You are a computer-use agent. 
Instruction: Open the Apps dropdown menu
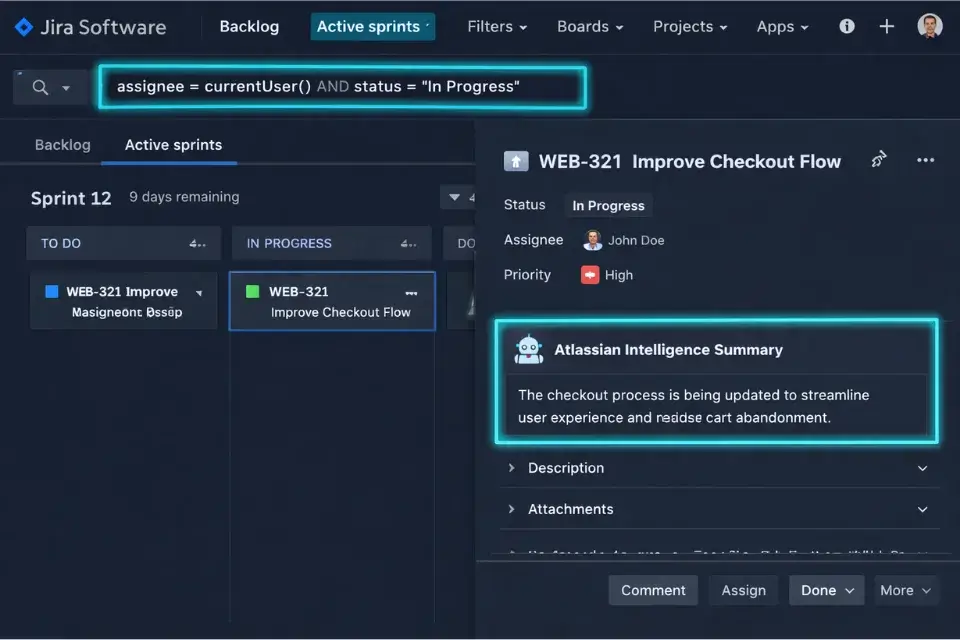(x=782, y=26)
